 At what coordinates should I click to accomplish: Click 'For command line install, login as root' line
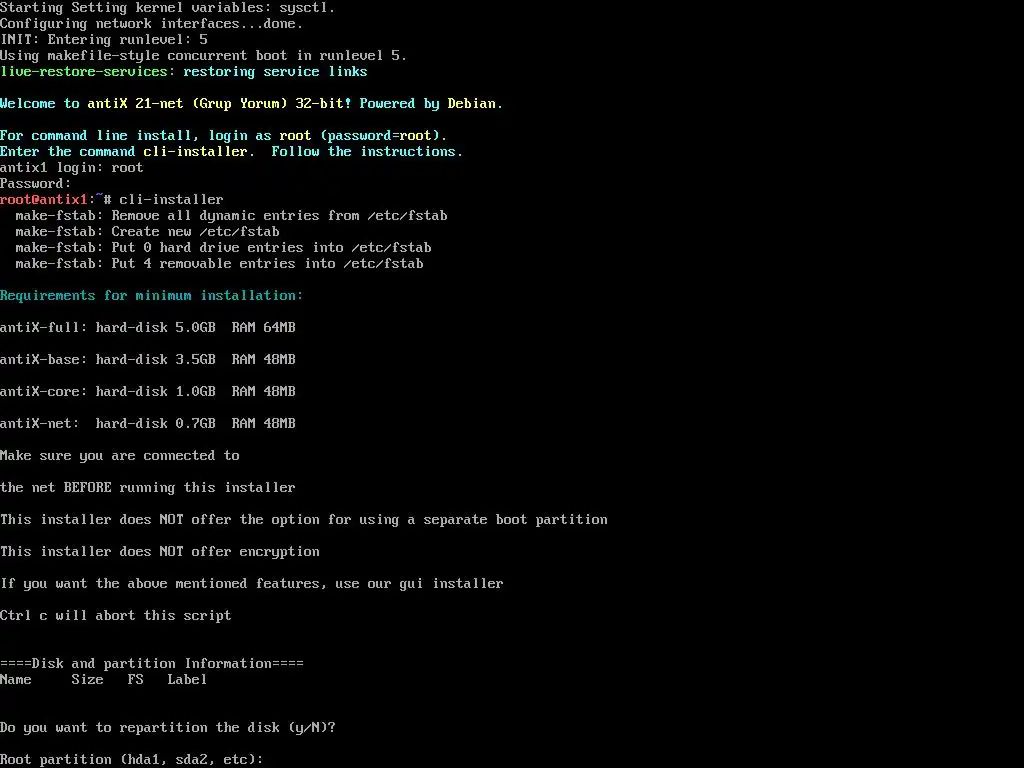click(x=223, y=135)
